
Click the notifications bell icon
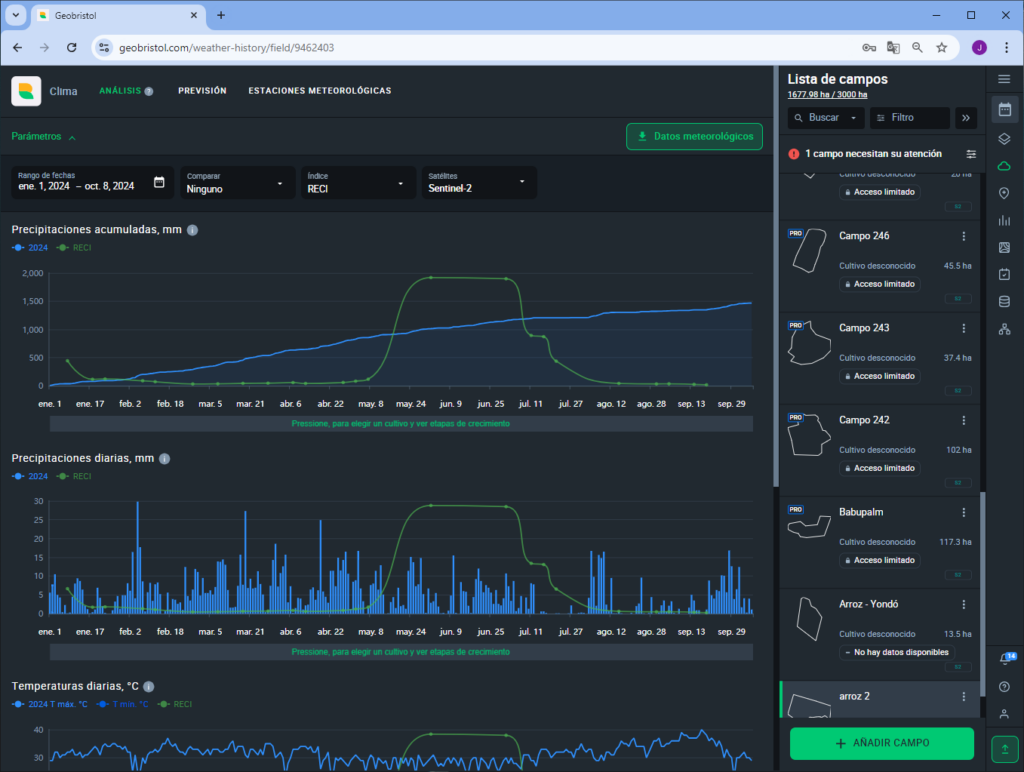(x=1004, y=659)
